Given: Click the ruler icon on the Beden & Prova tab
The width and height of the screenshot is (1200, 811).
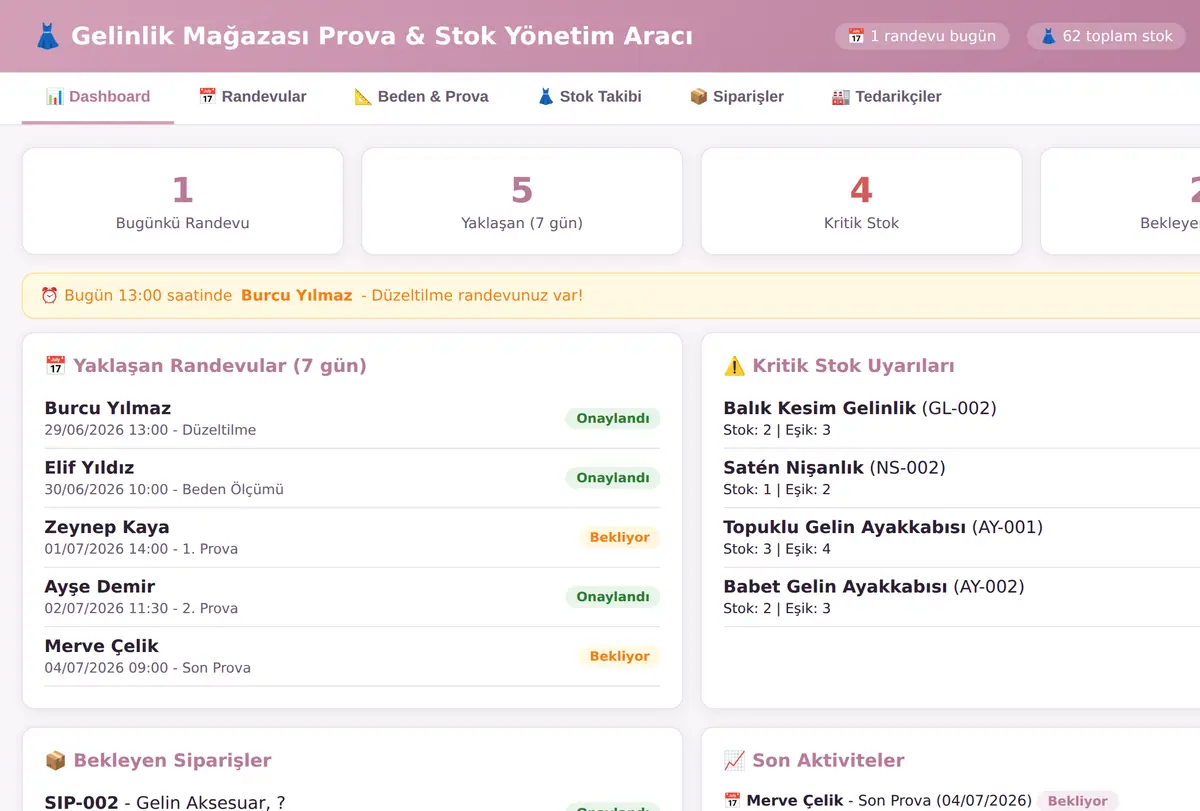Looking at the screenshot, I should point(363,97).
